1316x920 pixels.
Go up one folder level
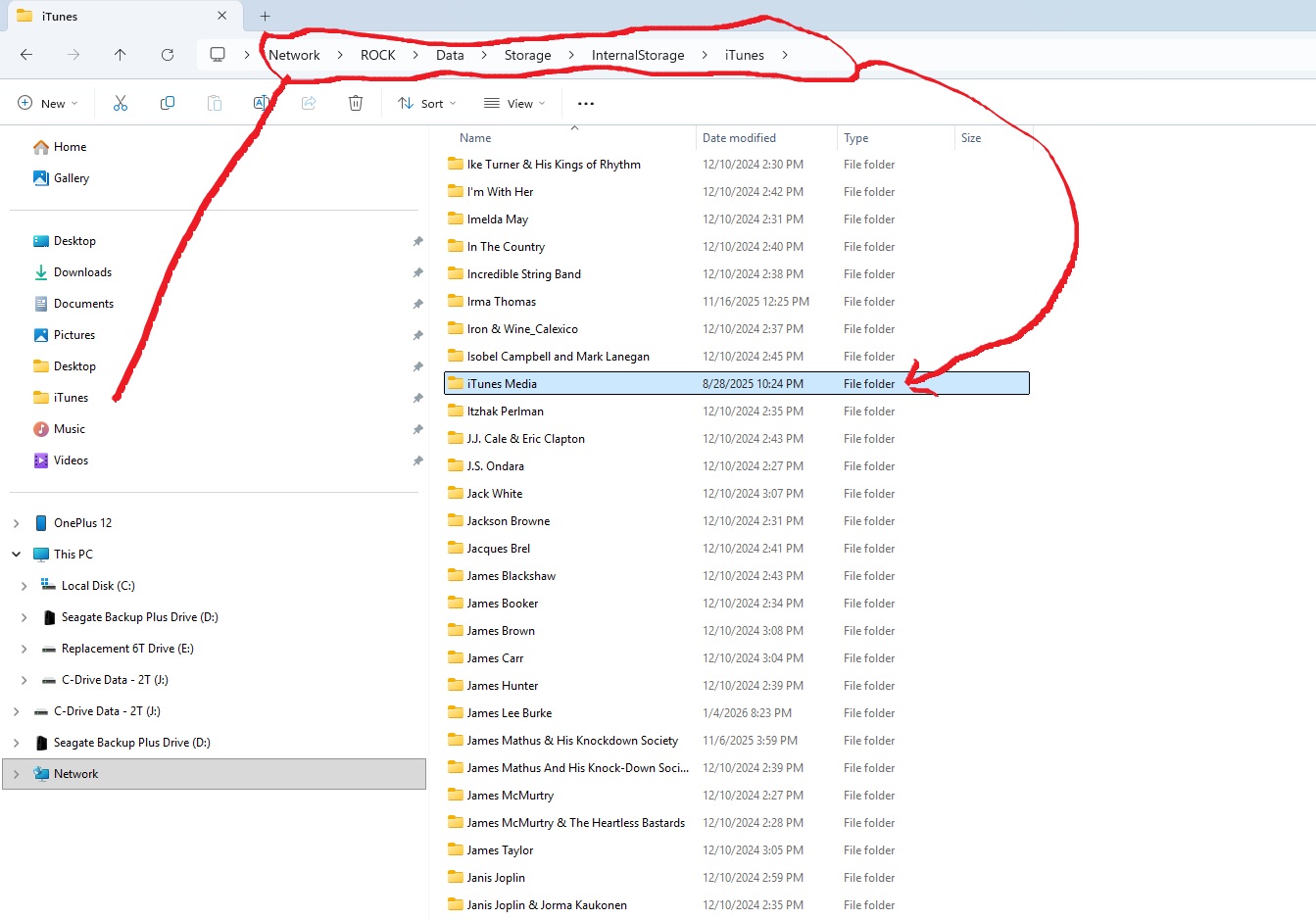[120, 55]
